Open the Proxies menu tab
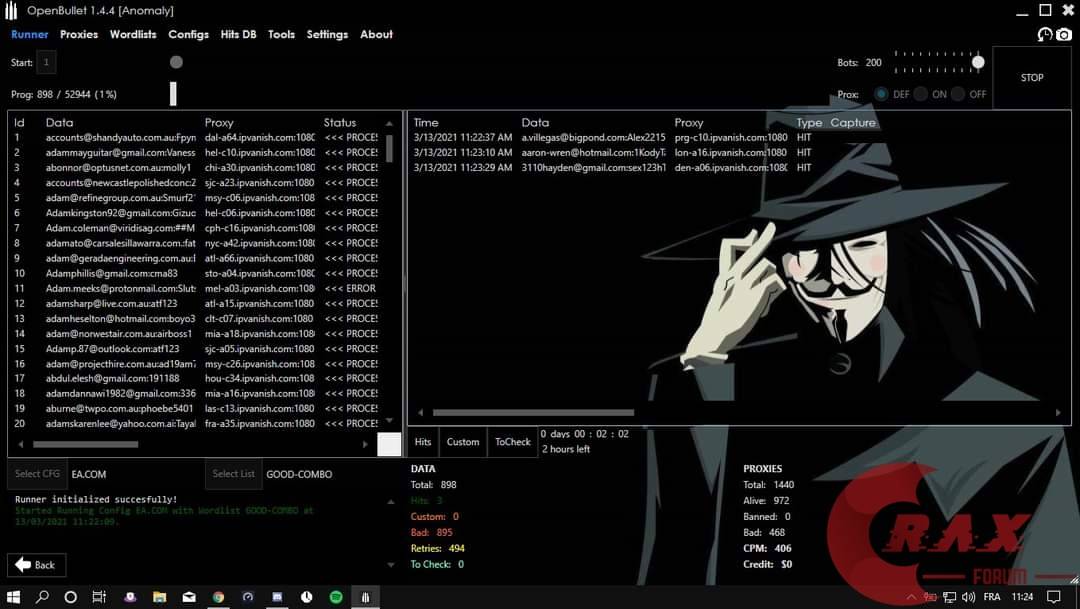1080x609 pixels. [79, 34]
